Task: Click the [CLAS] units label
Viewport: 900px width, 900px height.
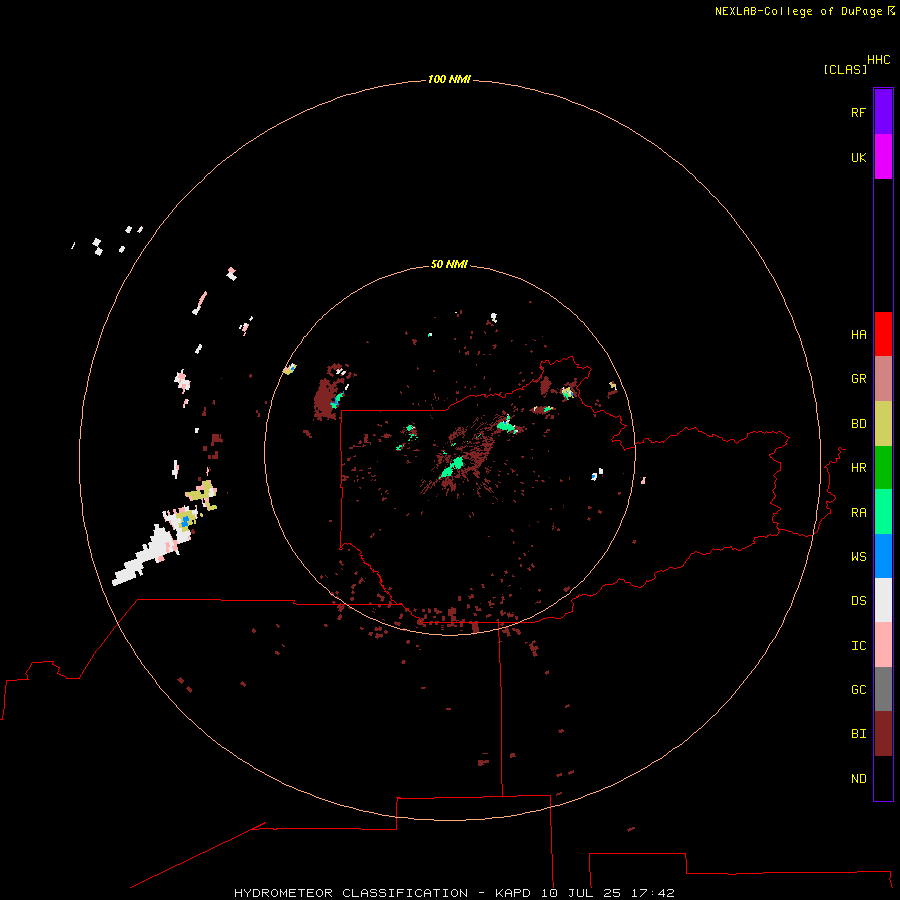Action: click(x=844, y=69)
